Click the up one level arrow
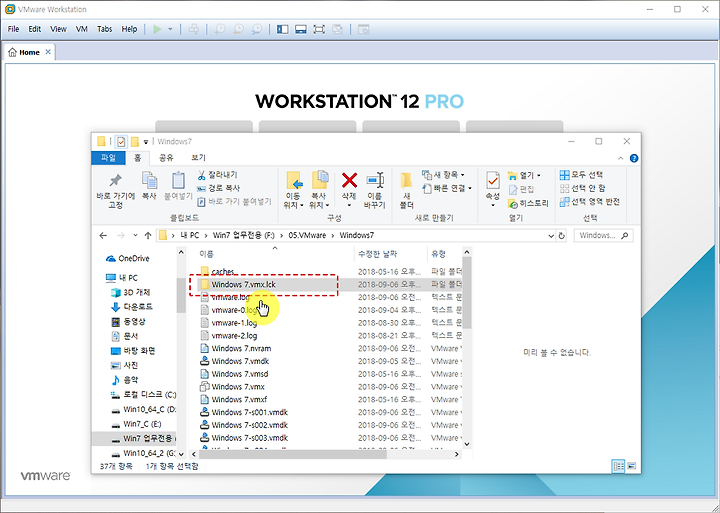 (147, 236)
